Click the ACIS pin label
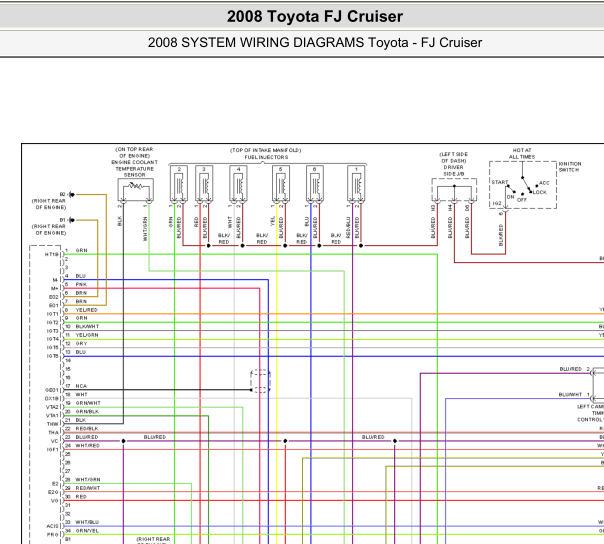The width and height of the screenshot is (604, 544). pyautogui.click(x=52, y=526)
